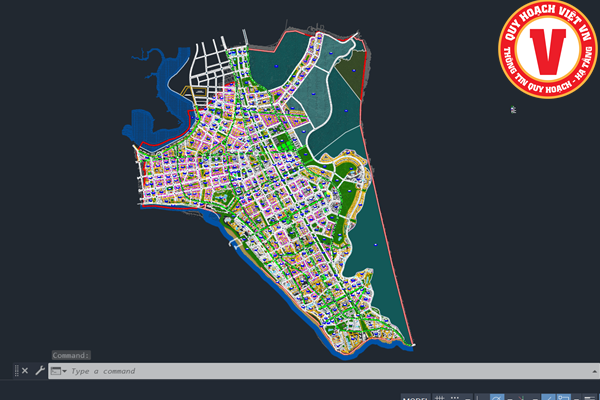
Task: Click the Polar Tracking status bar icon
Action: pyautogui.click(x=496, y=398)
